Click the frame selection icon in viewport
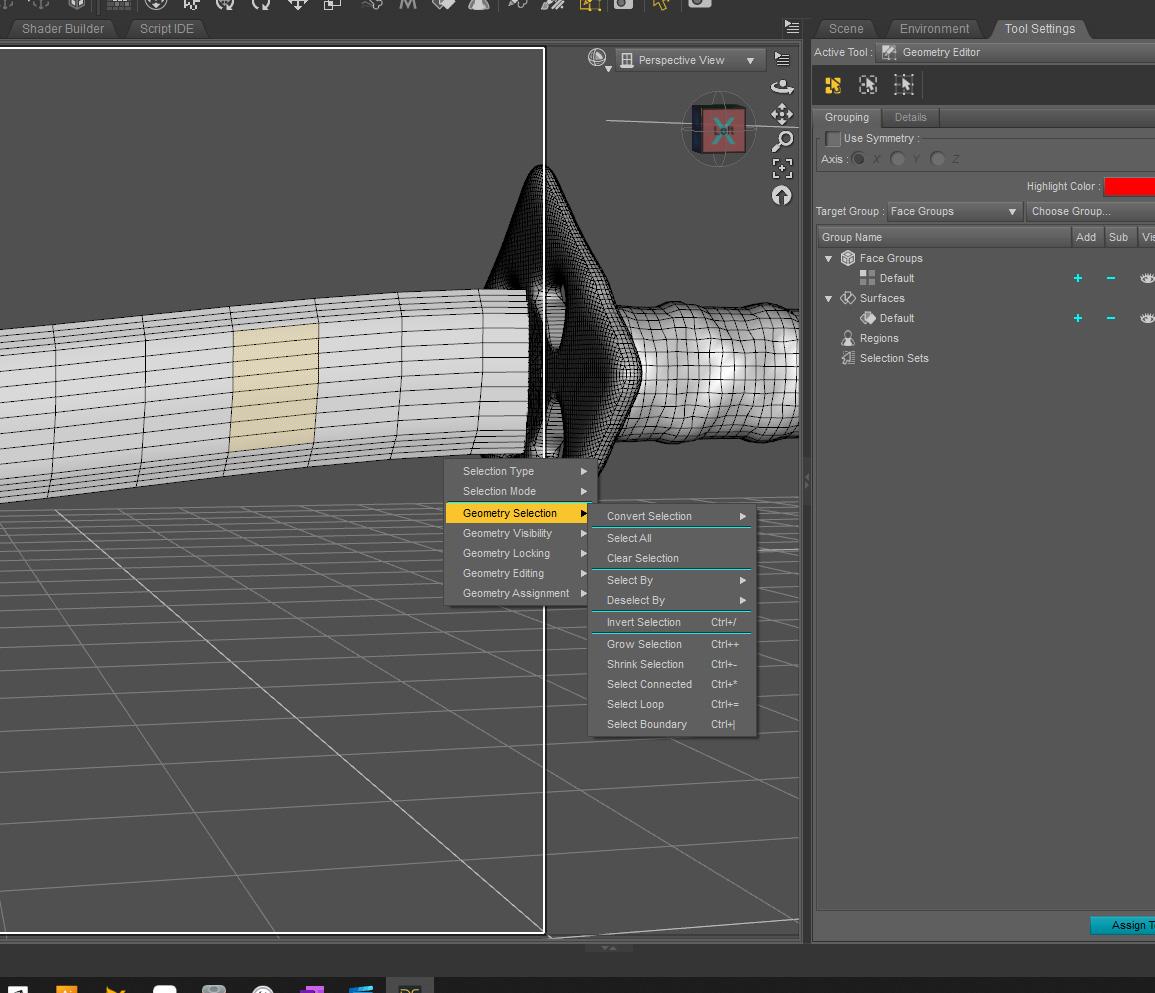 pyautogui.click(x=782, y=168)
